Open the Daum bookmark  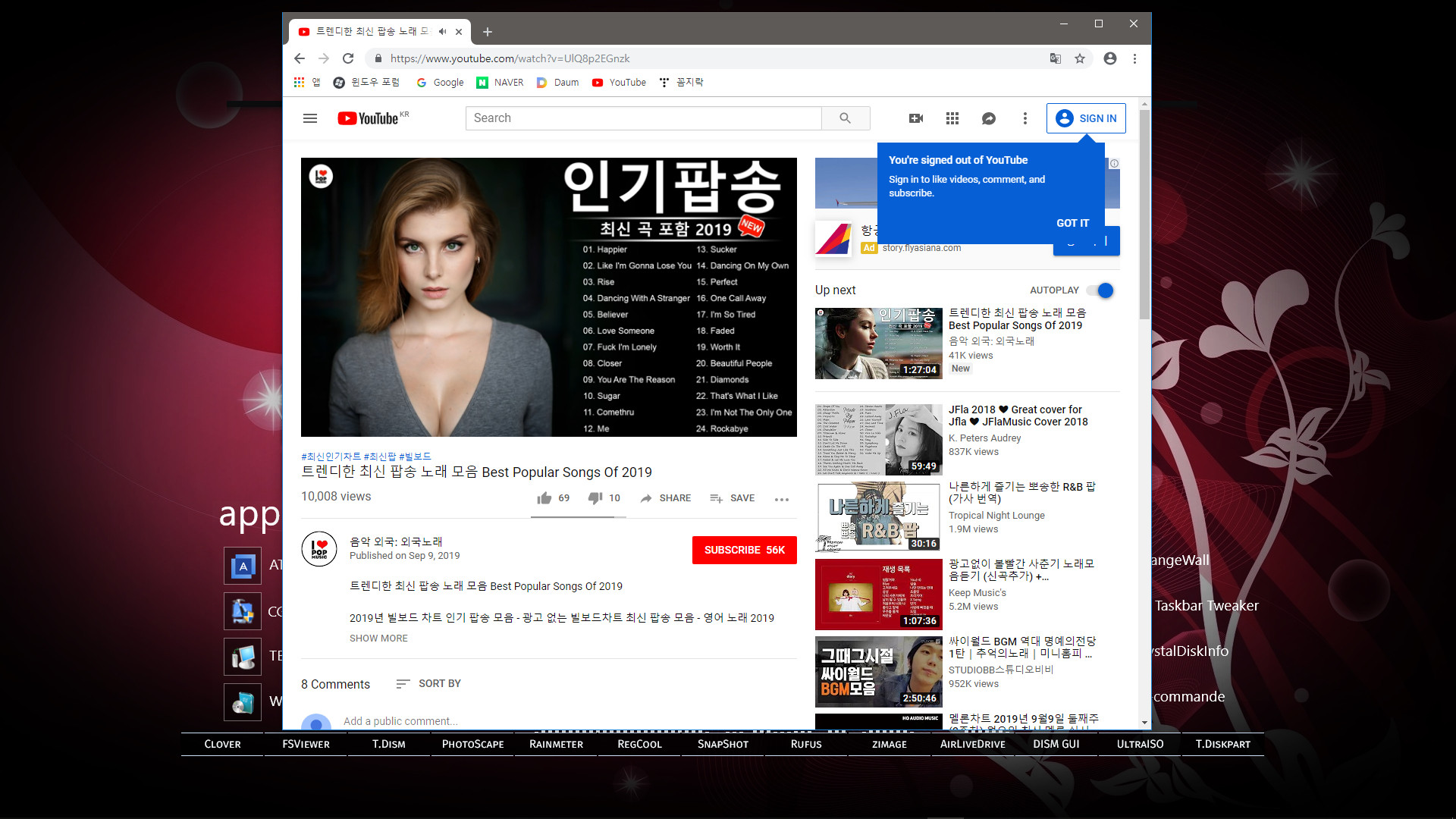[x=557, y=83]
